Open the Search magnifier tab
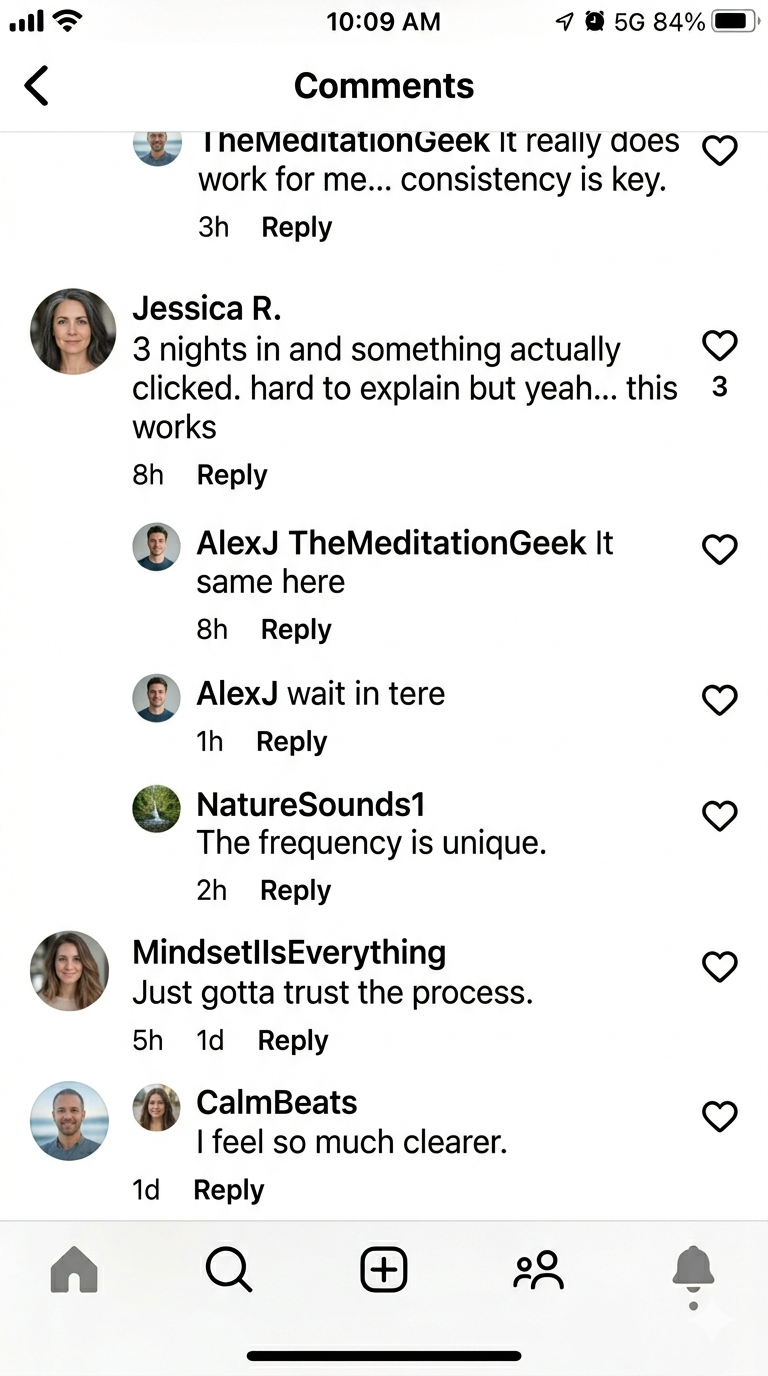Image resolution: width=768 pixels, height=1376 pixels. click(229, 1270)
